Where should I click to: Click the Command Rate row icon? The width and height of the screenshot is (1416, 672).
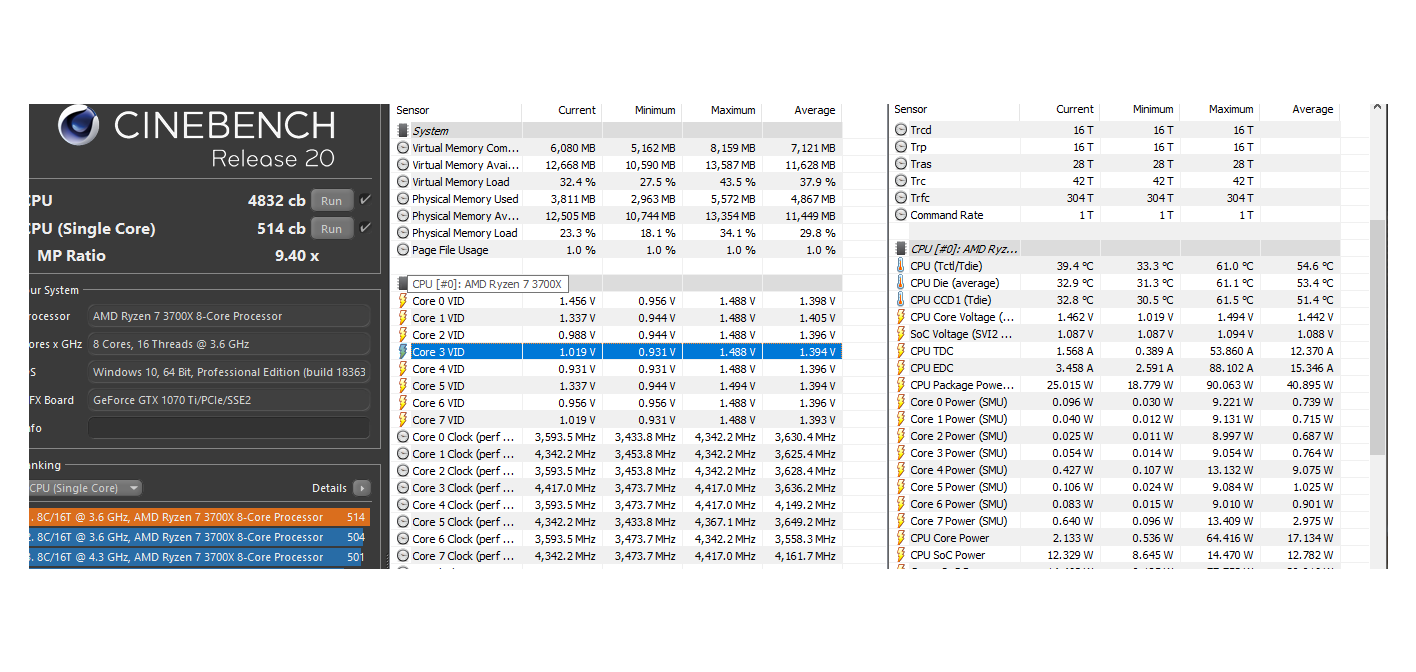[901, 215]
